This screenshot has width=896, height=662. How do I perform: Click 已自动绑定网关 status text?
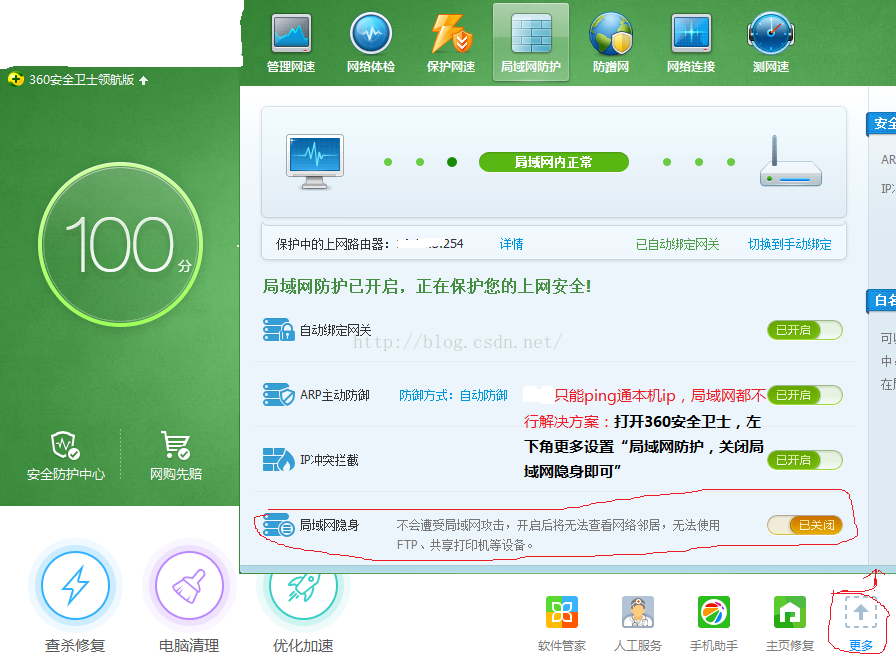pyautogui.click(x=677, y=244)
